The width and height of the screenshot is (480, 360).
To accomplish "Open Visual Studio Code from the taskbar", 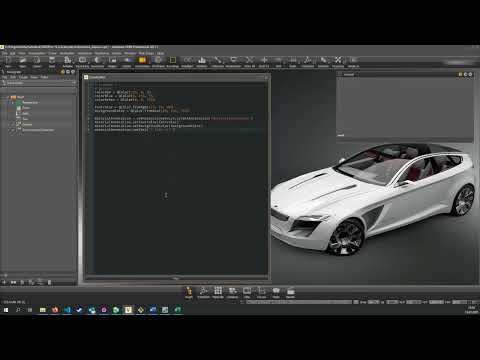I will click(x=67, y=310).
